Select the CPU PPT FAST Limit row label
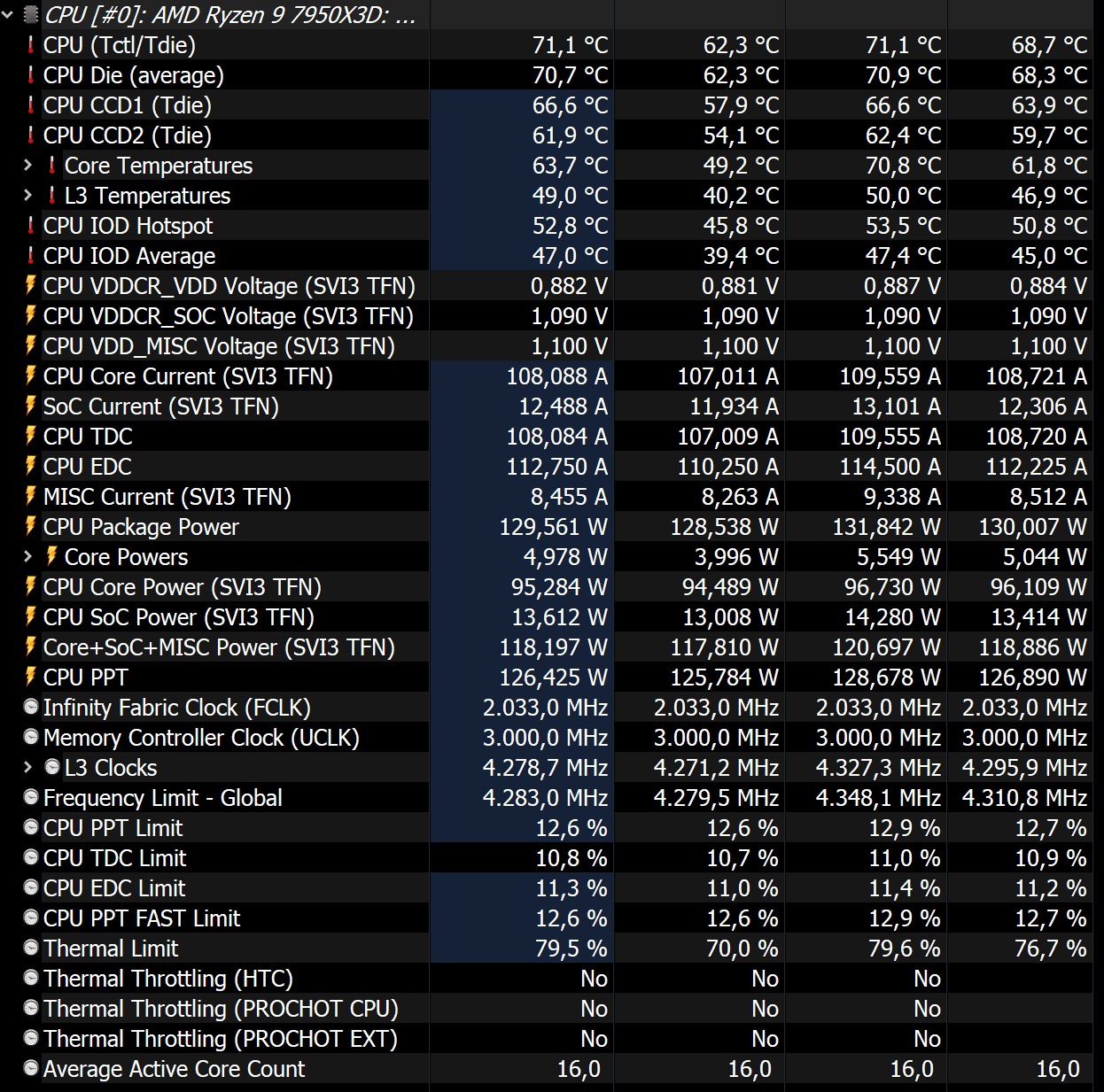The width and height of the screenshot is (1104, 1092). pyautogui.click(x=142, y=918)
